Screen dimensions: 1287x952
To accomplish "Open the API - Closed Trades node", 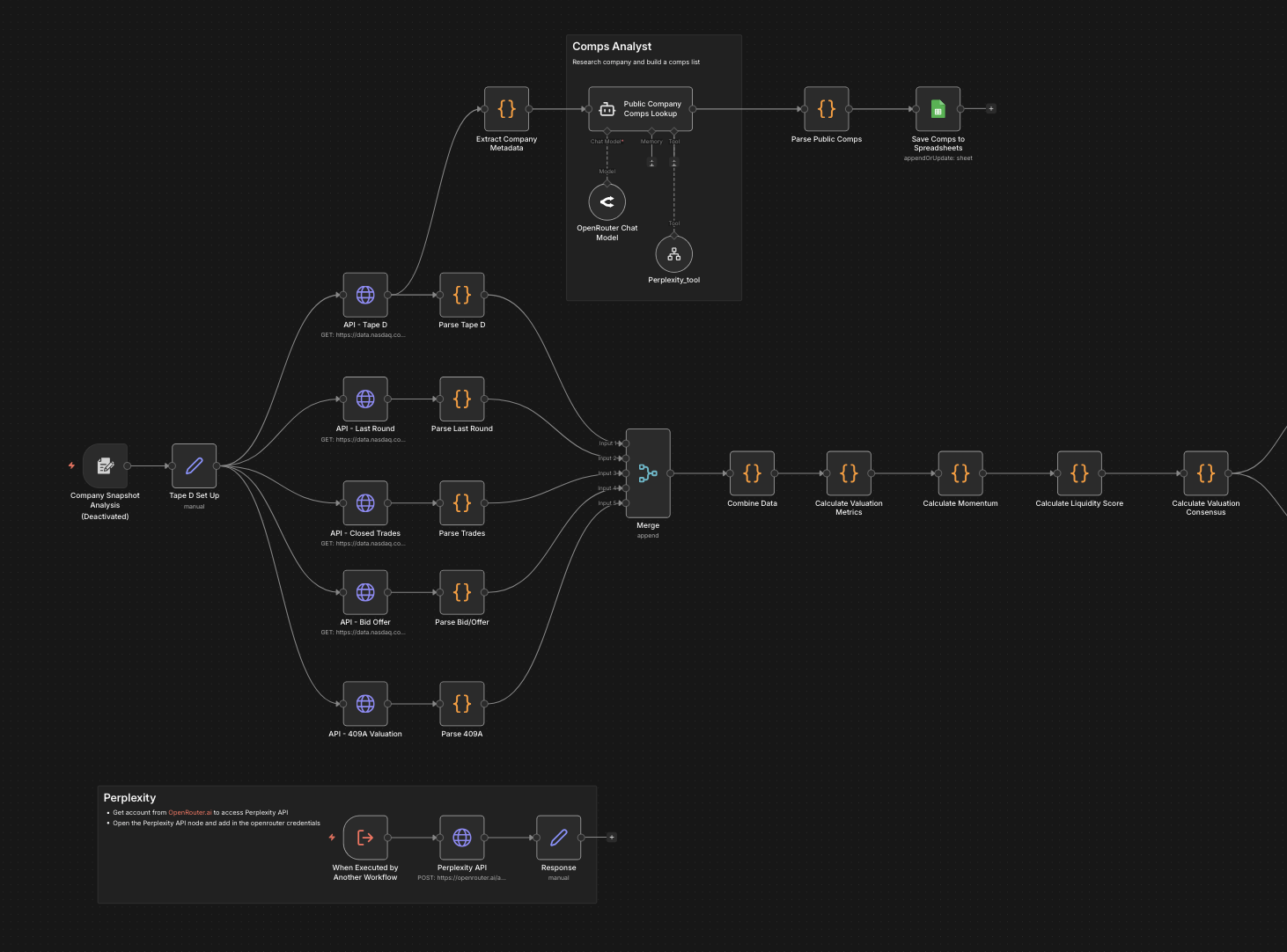I will click(364, 503).
